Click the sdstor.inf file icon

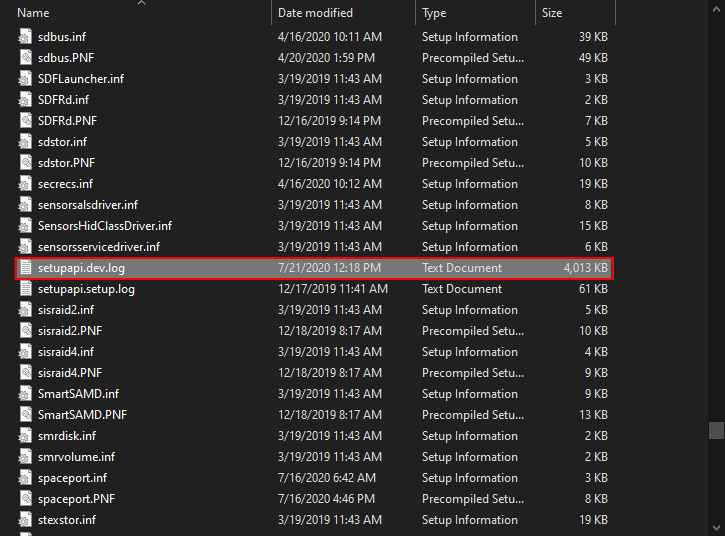[25, 142]
